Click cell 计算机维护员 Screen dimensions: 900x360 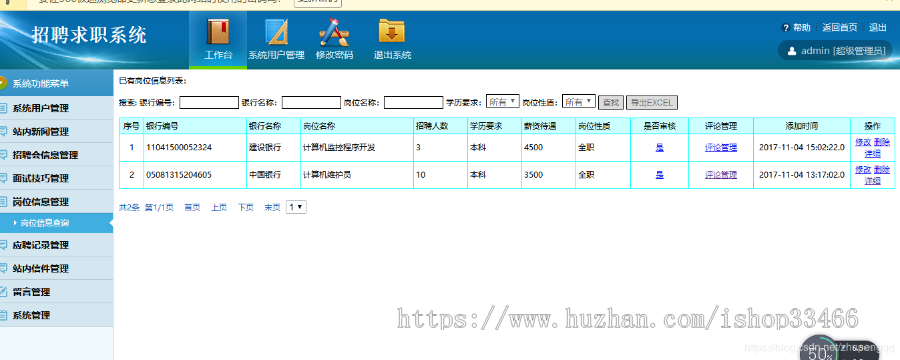[x=356, y=175]
